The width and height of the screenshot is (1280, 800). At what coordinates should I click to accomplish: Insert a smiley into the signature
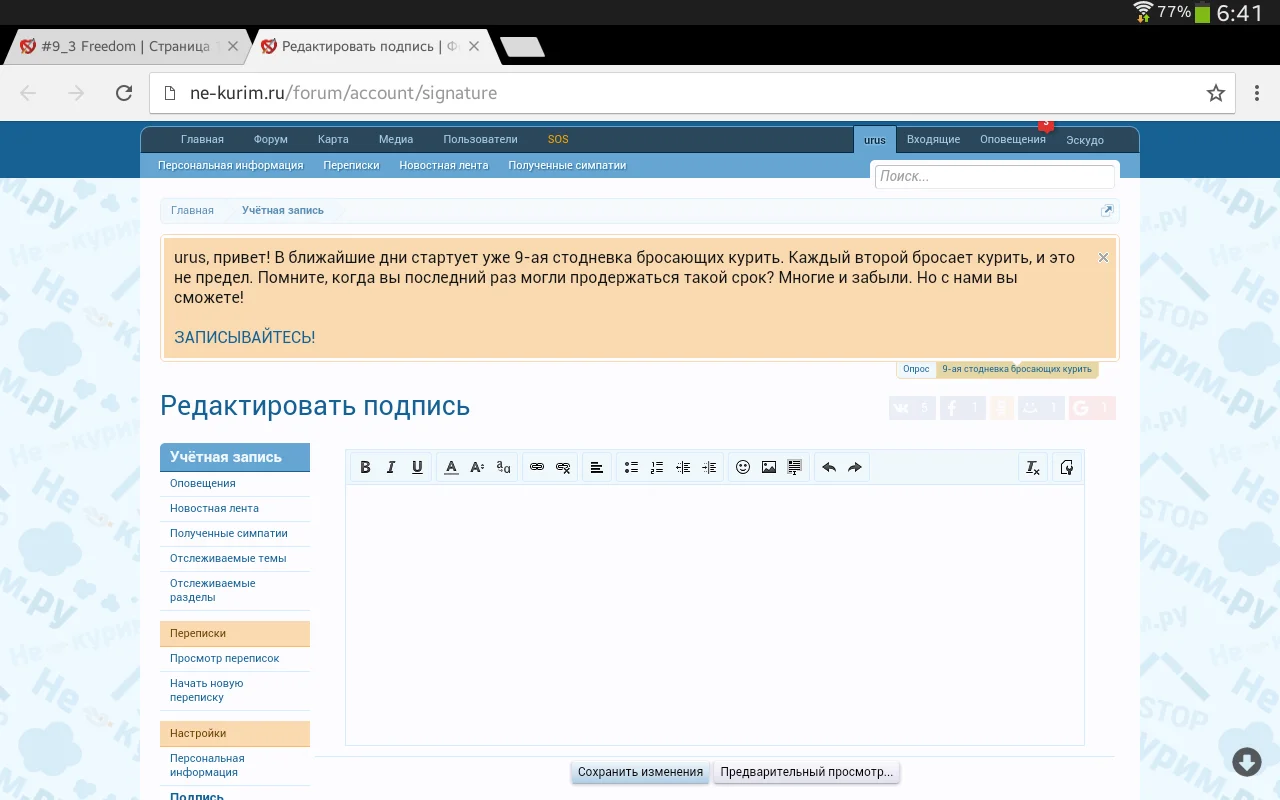pos(743,466)
